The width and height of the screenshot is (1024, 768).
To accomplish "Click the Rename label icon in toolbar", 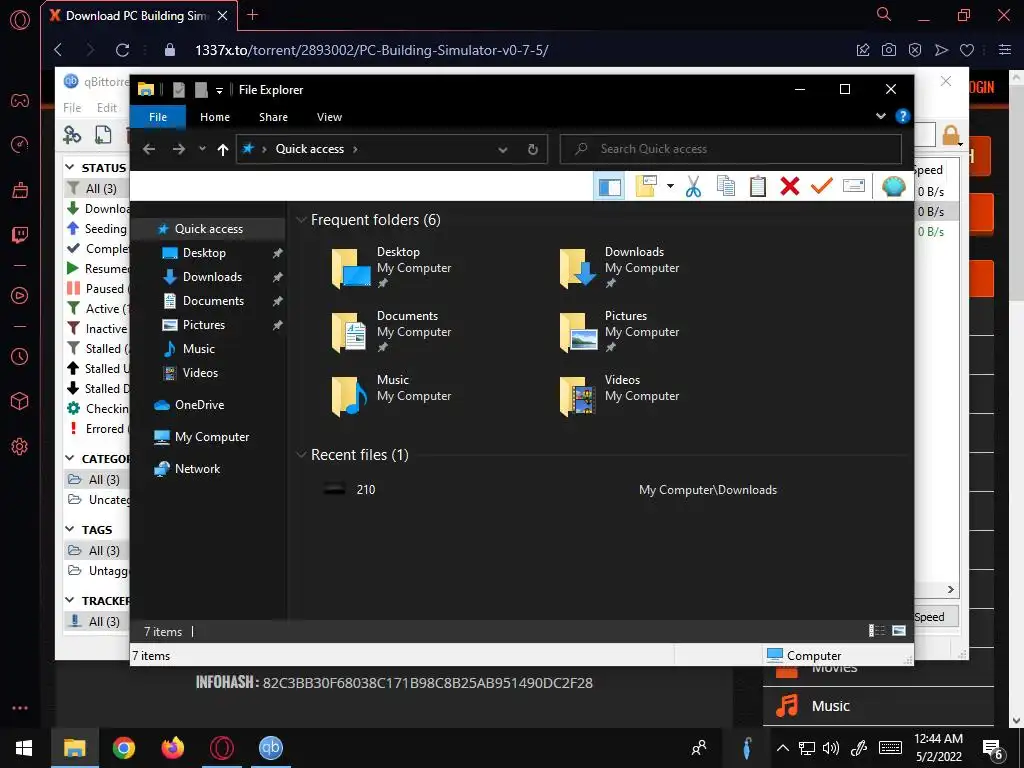I will pyautogui.click(x=854, y=187).
